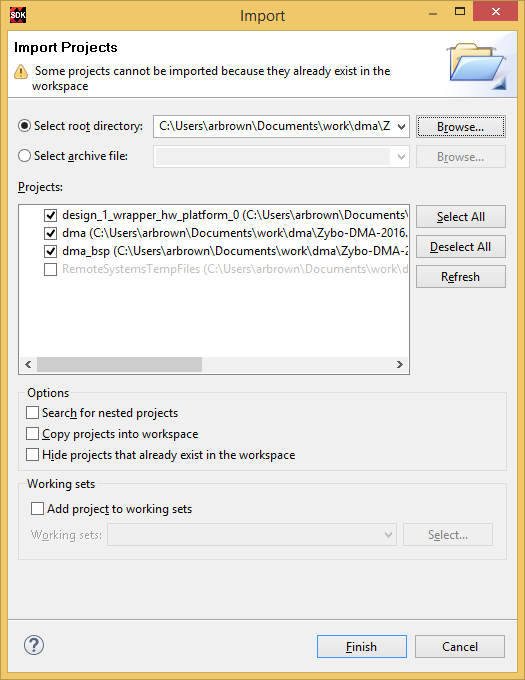The width and height of the screenshot is (525, 680).
Task: Enable Copy projects into workspace
Action: pos(33,434)
